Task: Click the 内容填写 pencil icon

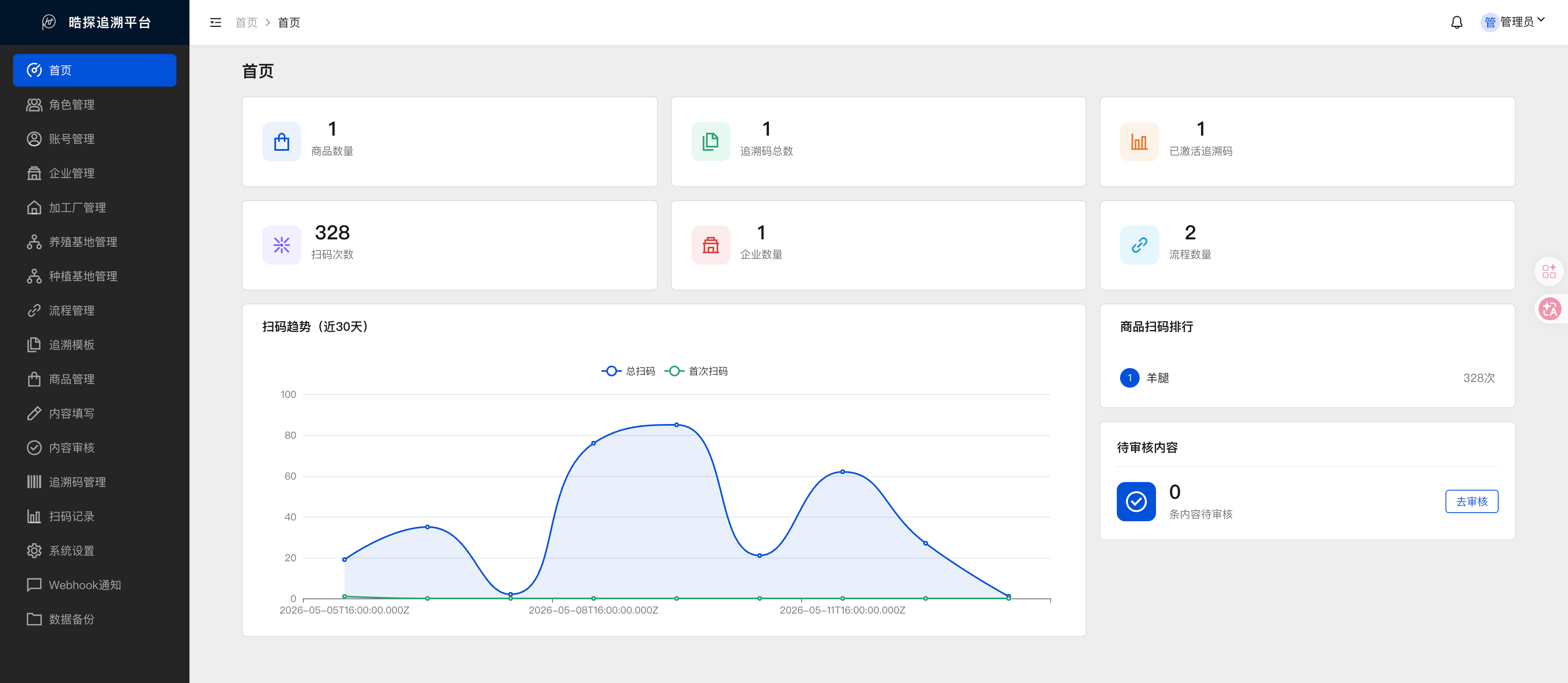Action: tap(34, 413)
